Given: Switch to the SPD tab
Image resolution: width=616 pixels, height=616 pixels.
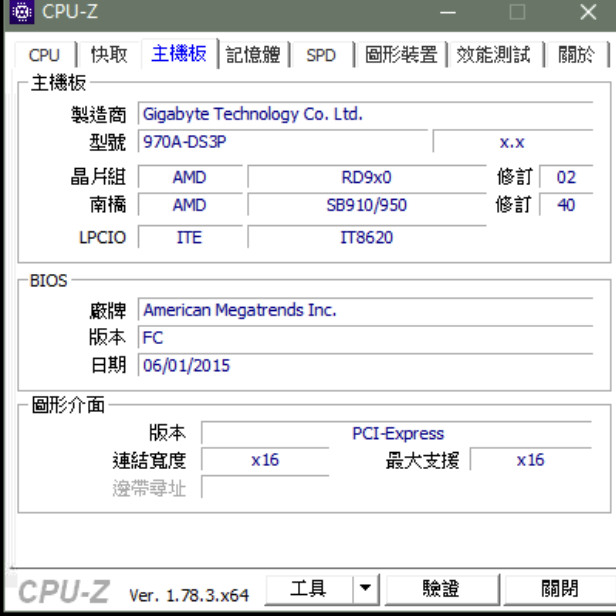Looking at the screenshot, I should click(321, 55).
